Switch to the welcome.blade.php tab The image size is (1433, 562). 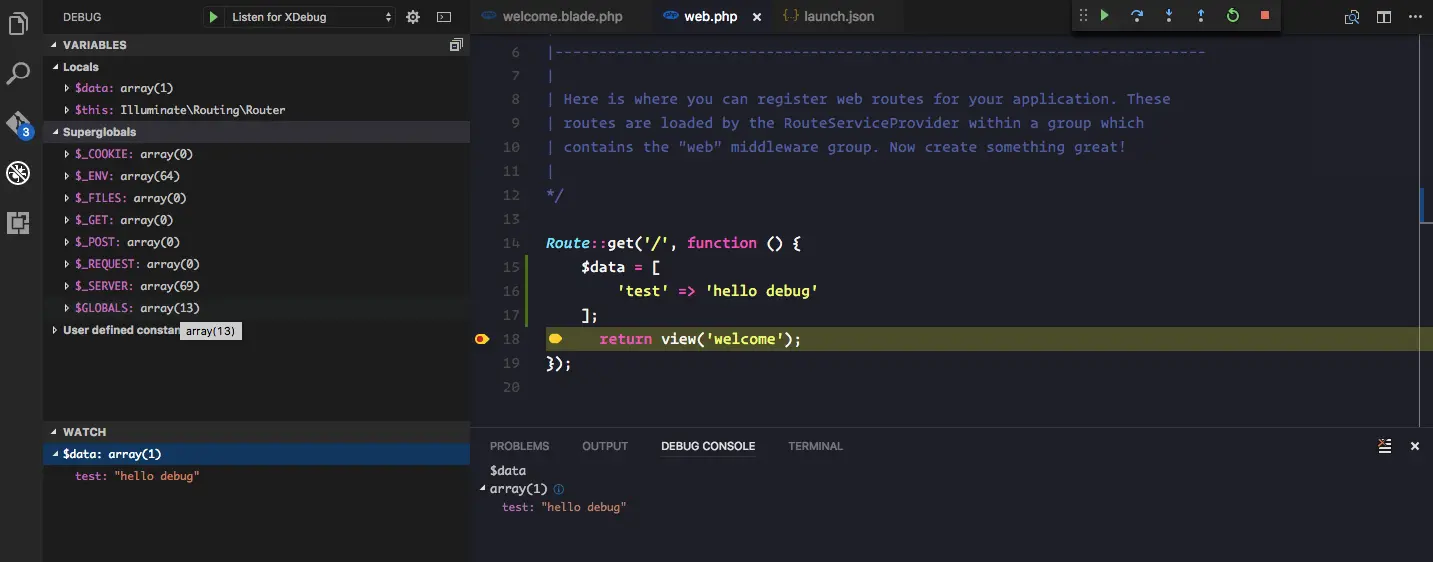pyautogui.click(x=564, y=17)
